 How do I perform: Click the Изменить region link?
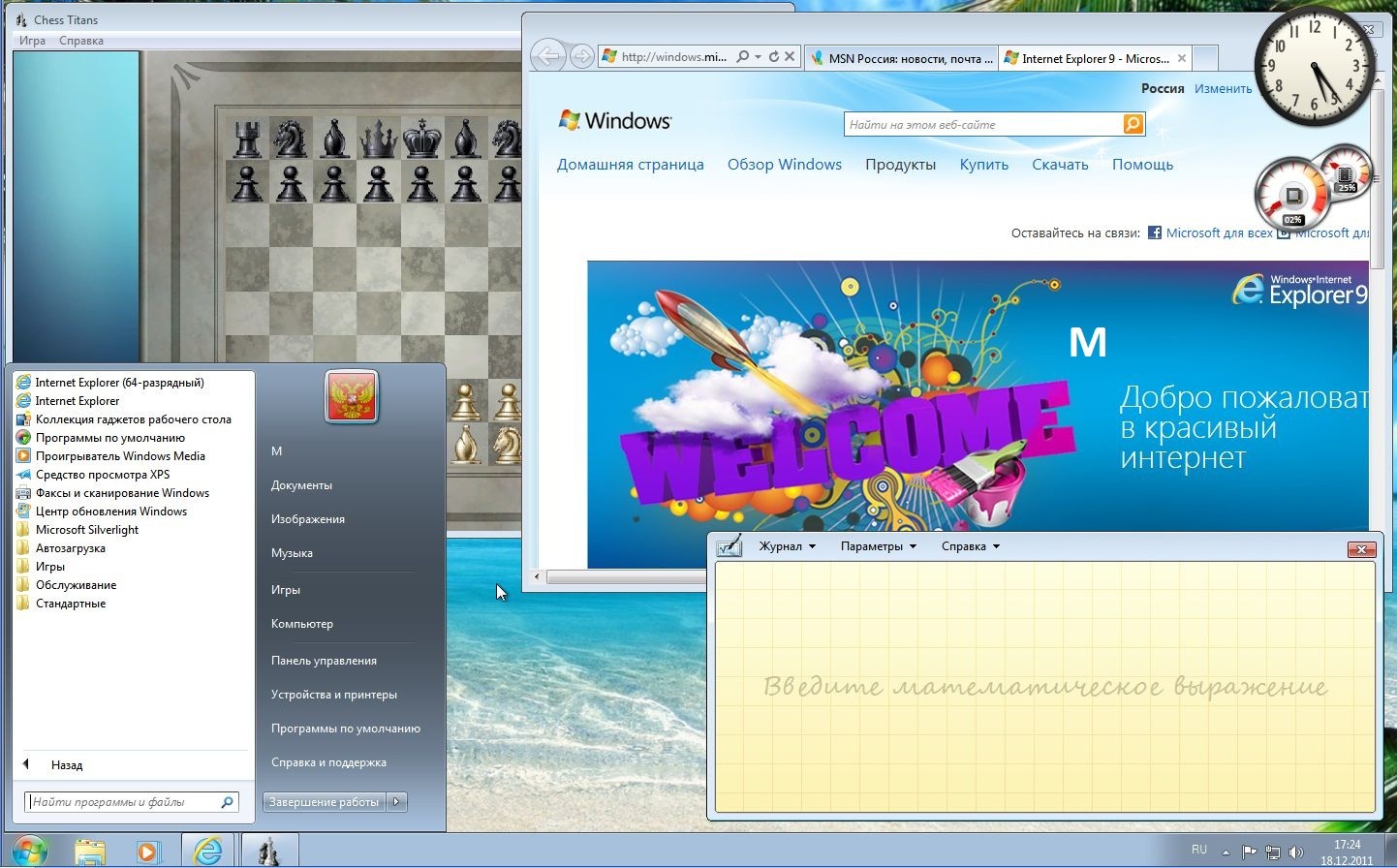pos(1223,88)
